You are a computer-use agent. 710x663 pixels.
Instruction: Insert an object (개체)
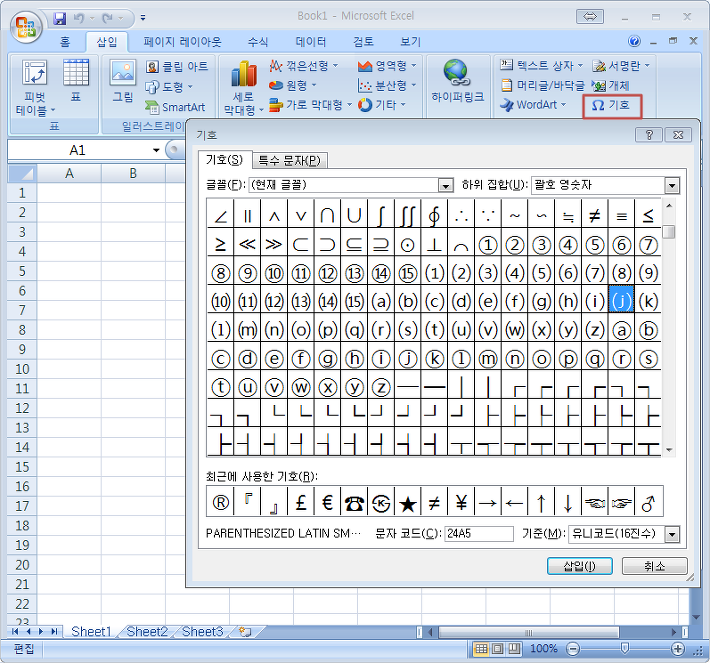pos(611,86)
